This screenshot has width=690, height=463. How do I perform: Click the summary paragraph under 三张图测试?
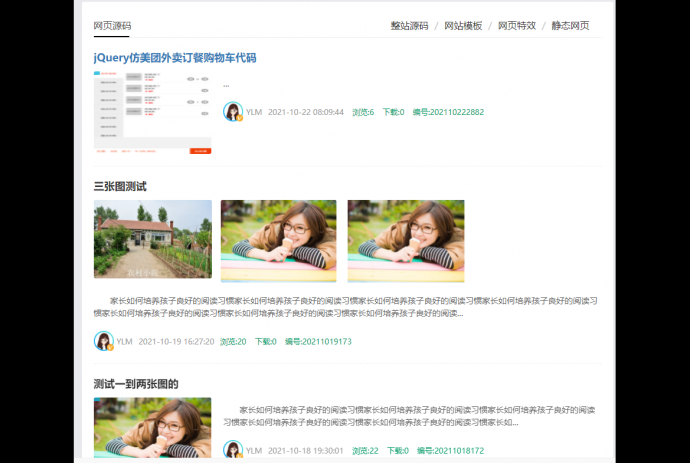click(345, 307)
